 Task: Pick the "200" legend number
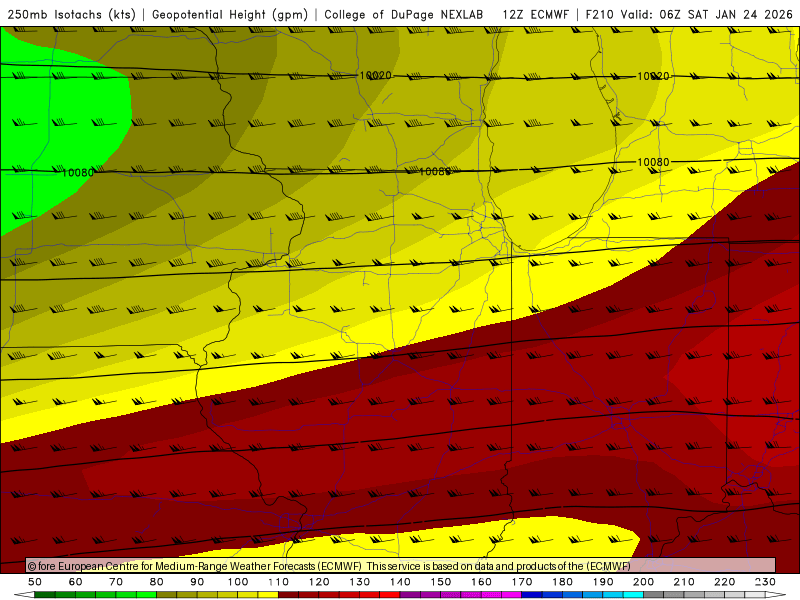coord(643,582)
